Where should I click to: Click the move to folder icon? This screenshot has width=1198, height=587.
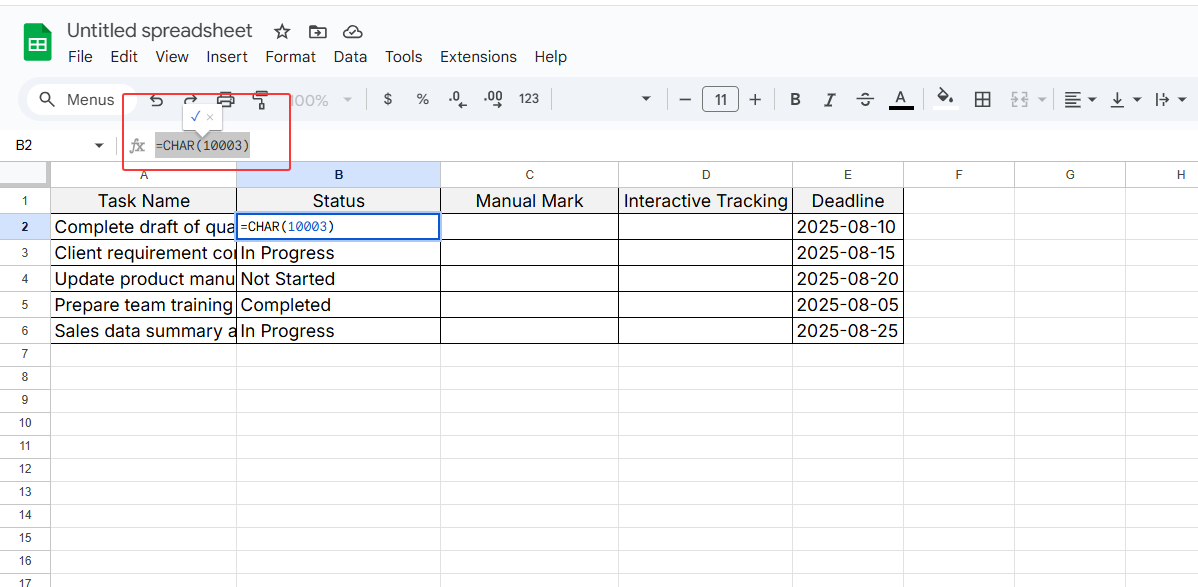click(x=317, y=31)
